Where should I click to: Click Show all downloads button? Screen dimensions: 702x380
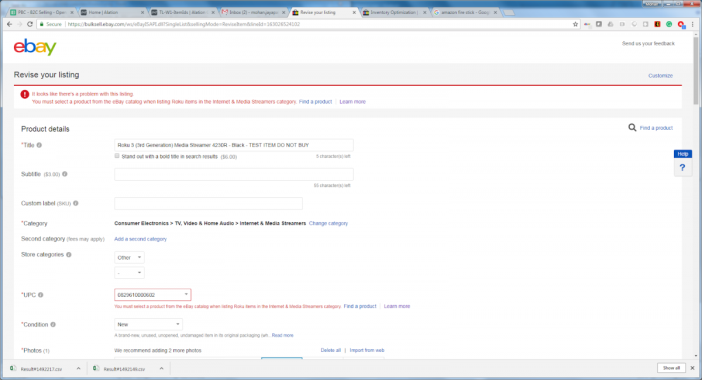point(671,368)
